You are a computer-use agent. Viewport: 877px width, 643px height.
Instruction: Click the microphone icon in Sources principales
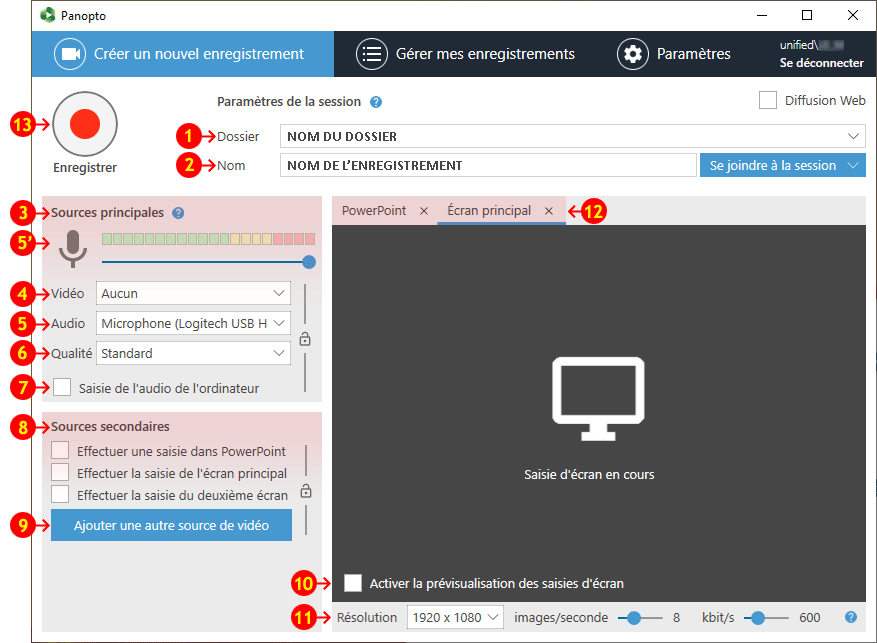pyautogui.click(x=73, y=249)
